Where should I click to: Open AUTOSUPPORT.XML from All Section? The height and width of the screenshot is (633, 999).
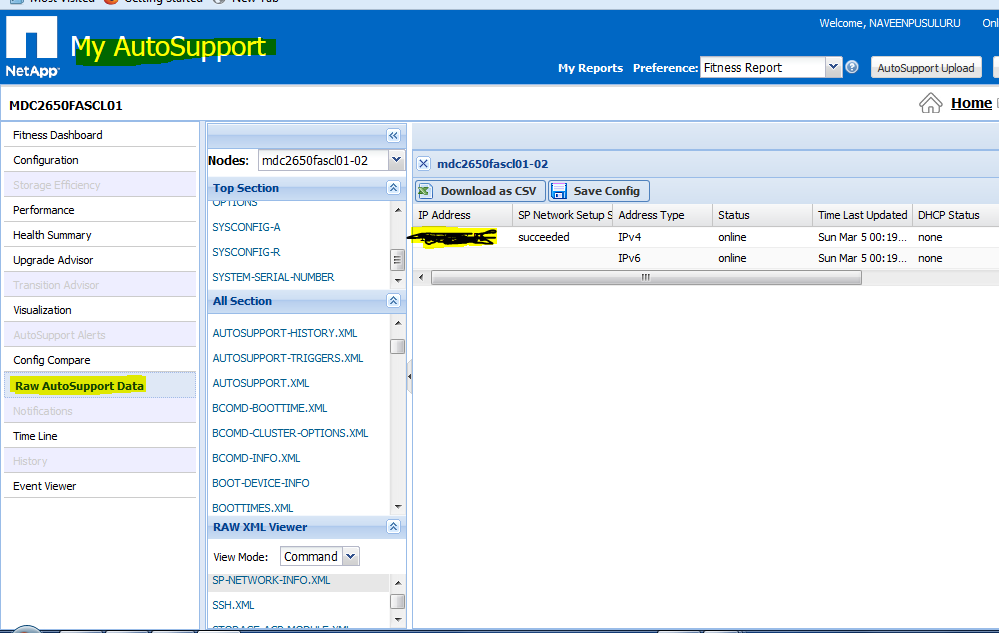pos(260,382)
